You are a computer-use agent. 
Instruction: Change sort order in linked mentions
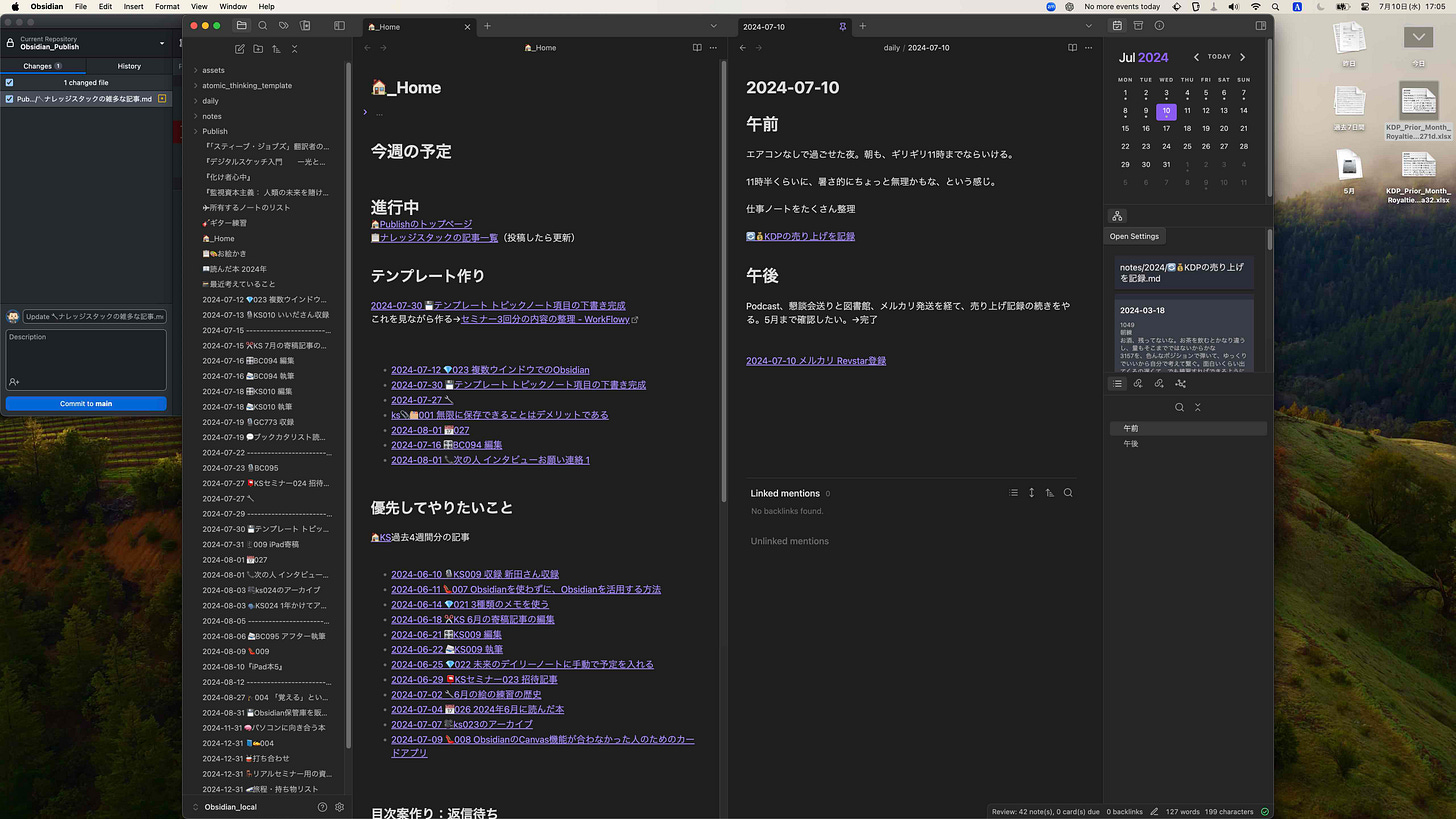click(1049, 493)
